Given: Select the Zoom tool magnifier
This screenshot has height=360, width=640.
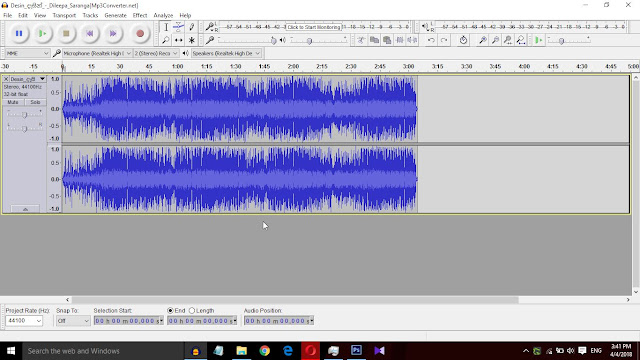Looking at the screenshot, I should coord(166,40).
